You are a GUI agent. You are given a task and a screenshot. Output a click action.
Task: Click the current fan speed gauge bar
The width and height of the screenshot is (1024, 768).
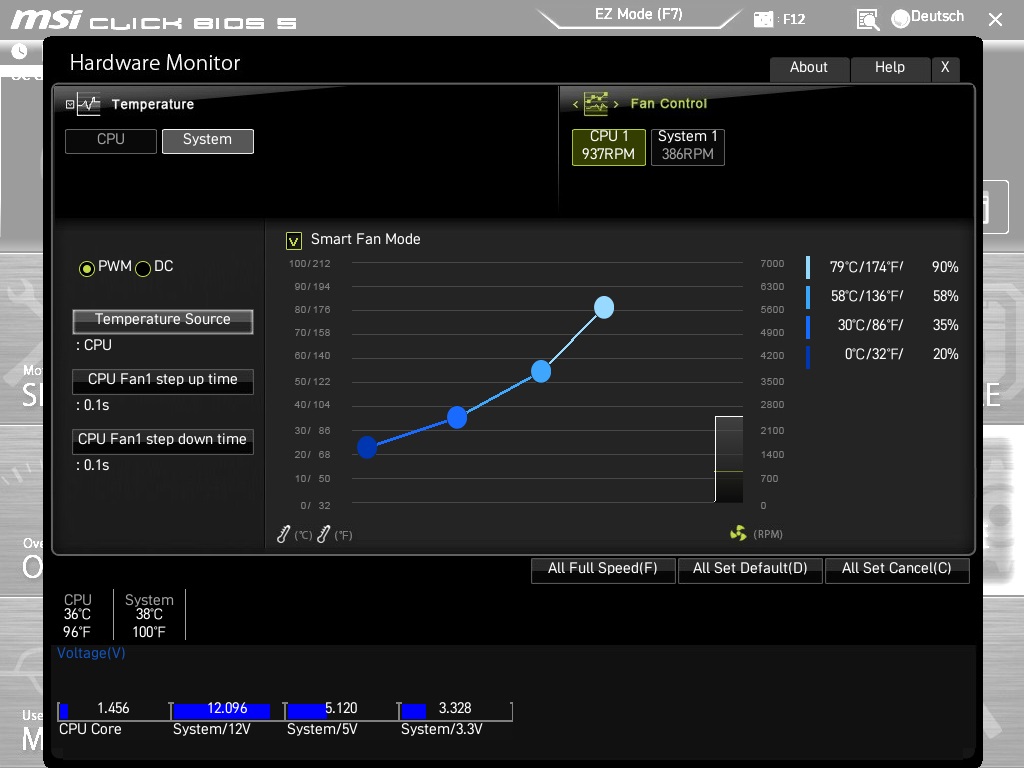pyautogui.click(x=729, y=459)
